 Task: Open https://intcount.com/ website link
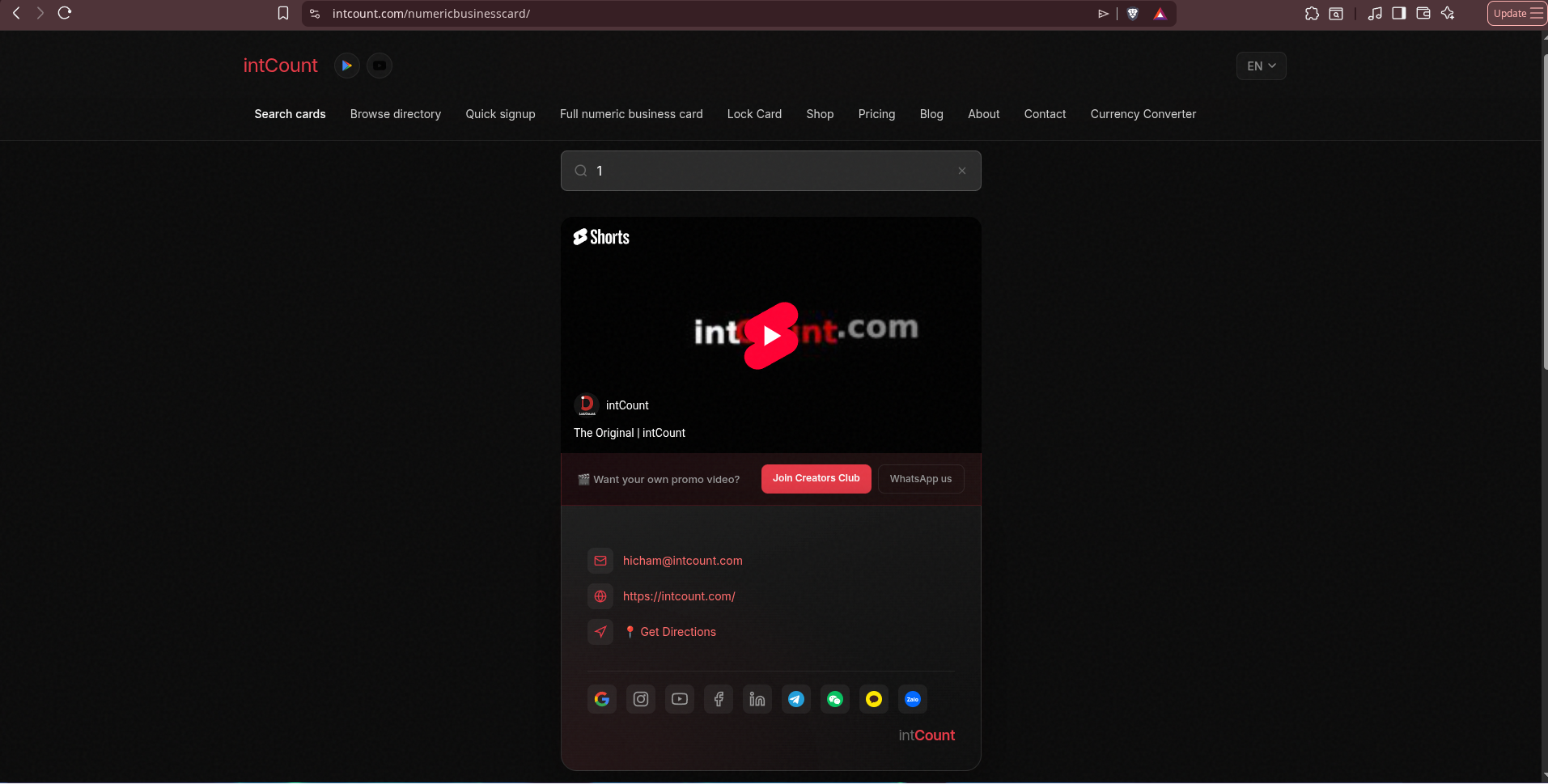pyautogui.click(x=679, y=596)
